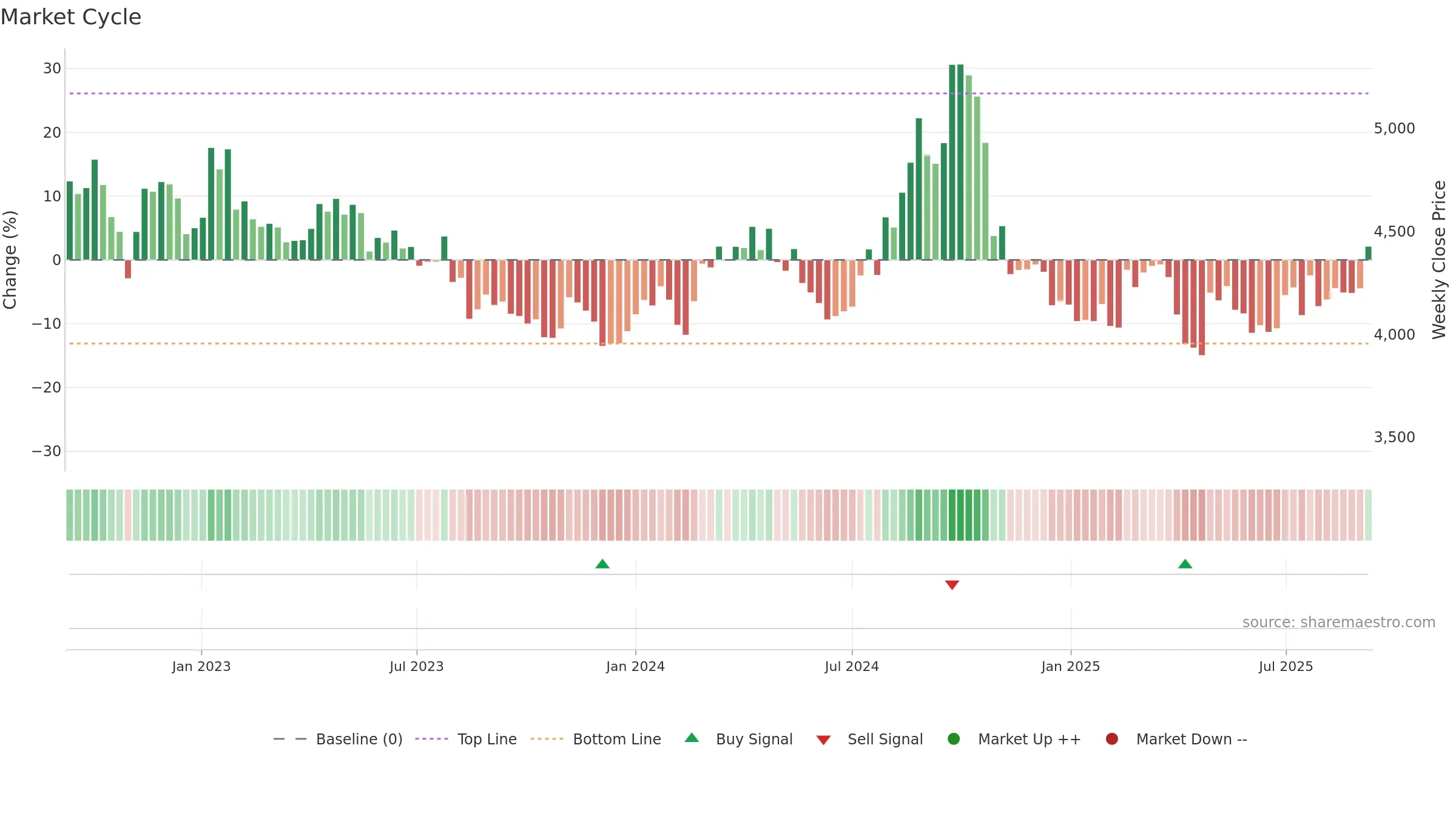This screenshot has width=1456, height=819.
Task: Click the 4,000 price axis label
Action: (1394, 335)
